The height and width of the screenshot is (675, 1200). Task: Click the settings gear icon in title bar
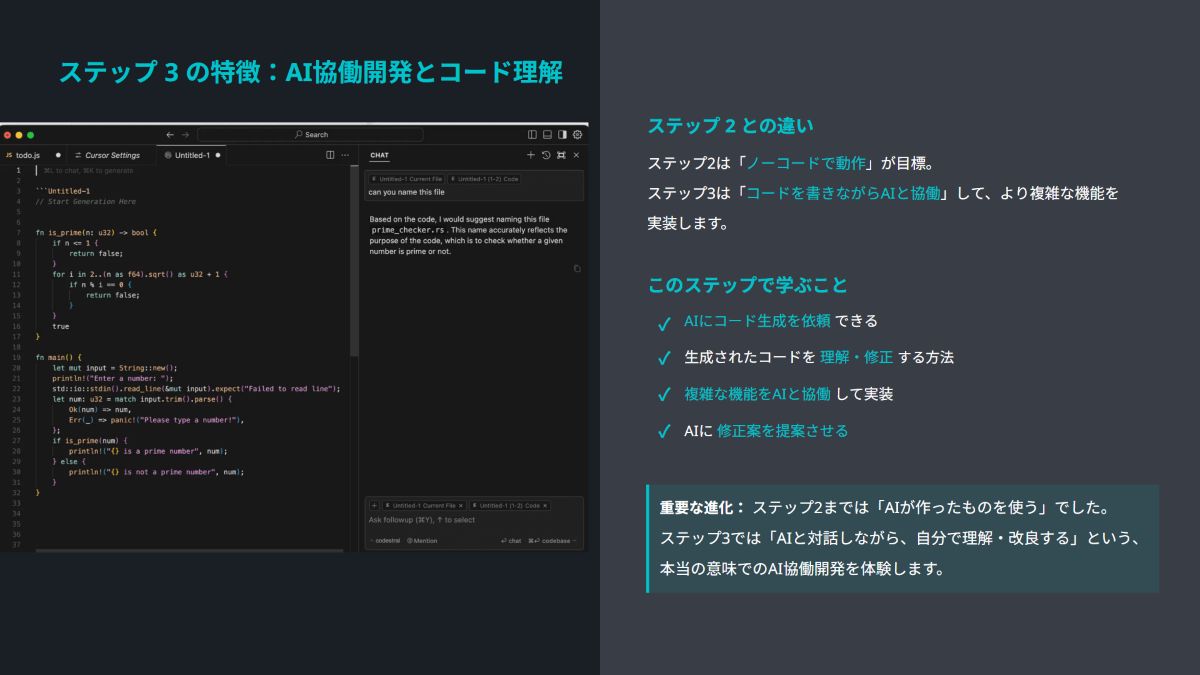[x=577, y=135]
